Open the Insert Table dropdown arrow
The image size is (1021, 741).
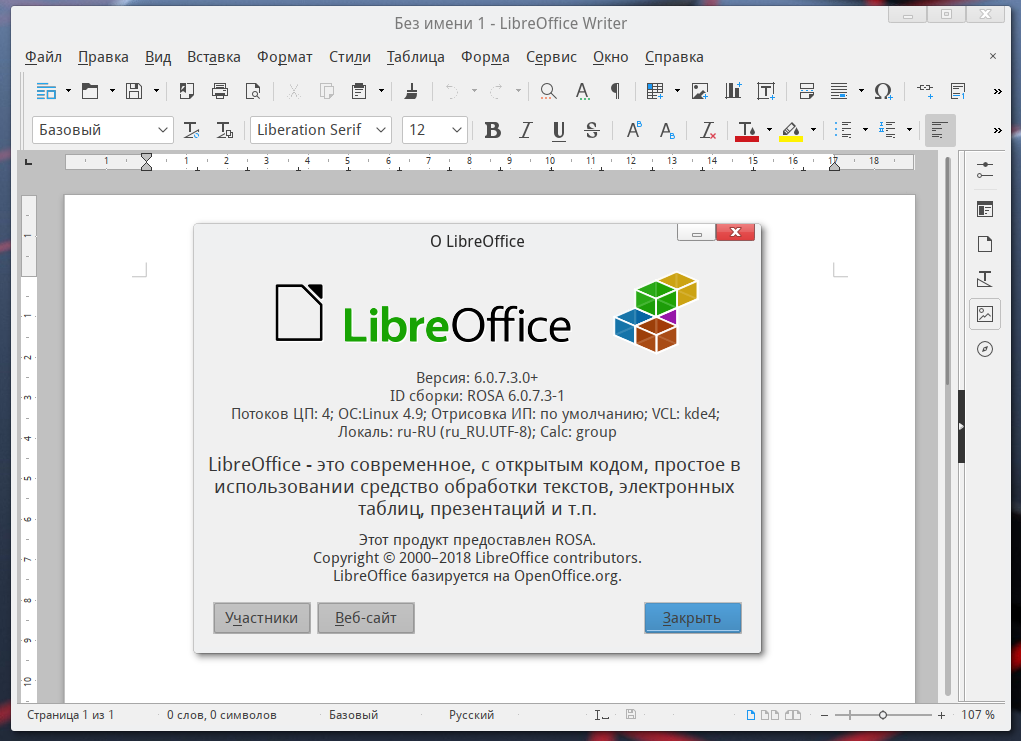(x=677, y=91)
